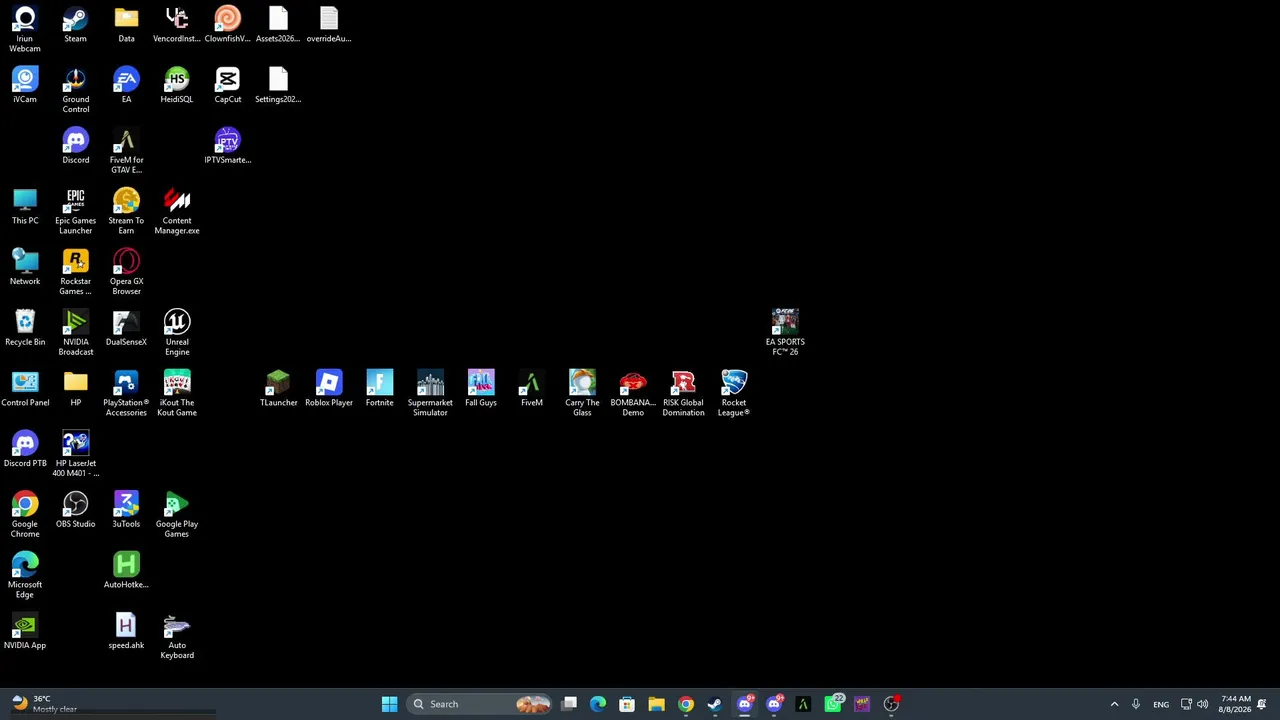Image resolution: width=1280 pixels, height=720 pixels.
Task: Select the AutoHotkey desktop icon
Action: [126, 572]
